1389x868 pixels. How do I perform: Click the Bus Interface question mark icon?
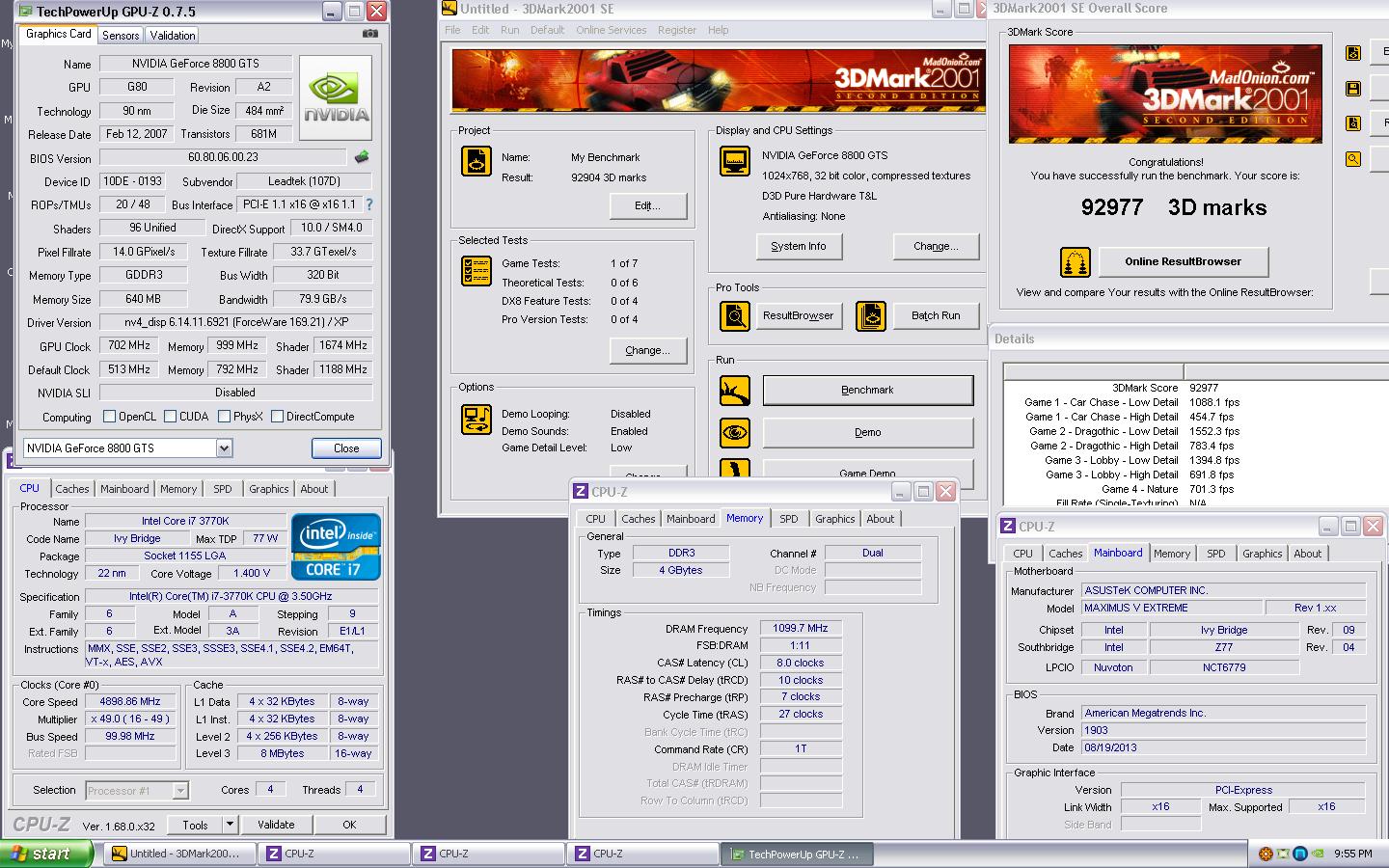click(x=368, y=204)
